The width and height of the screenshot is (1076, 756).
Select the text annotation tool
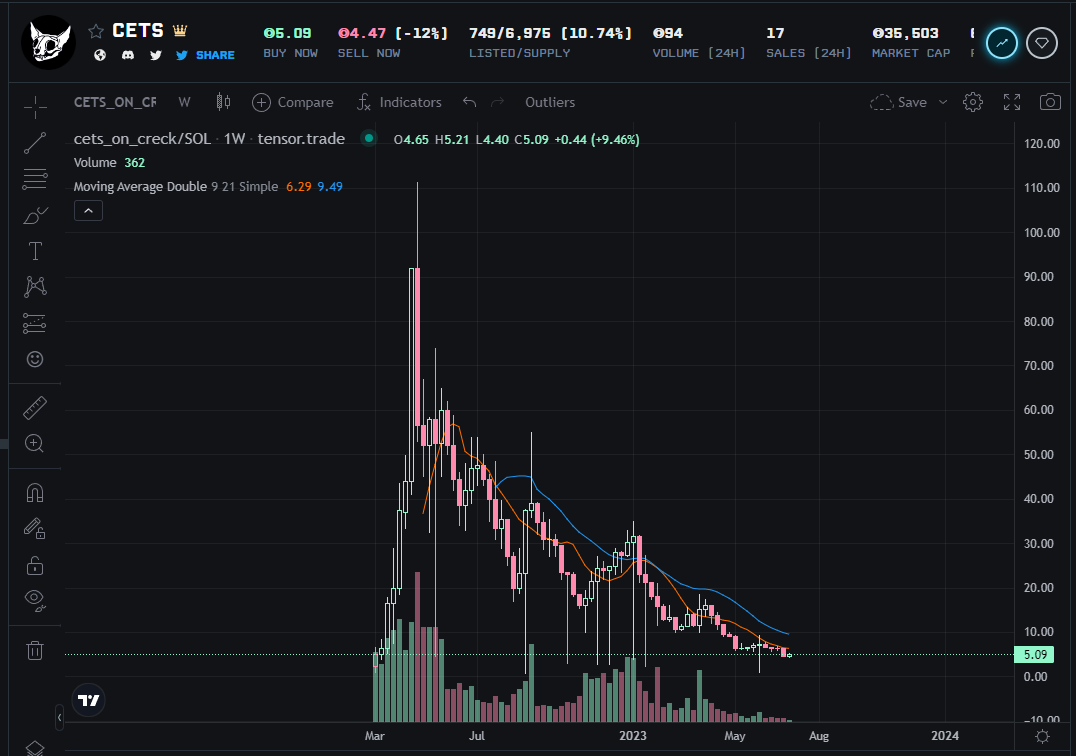[35, 251]
